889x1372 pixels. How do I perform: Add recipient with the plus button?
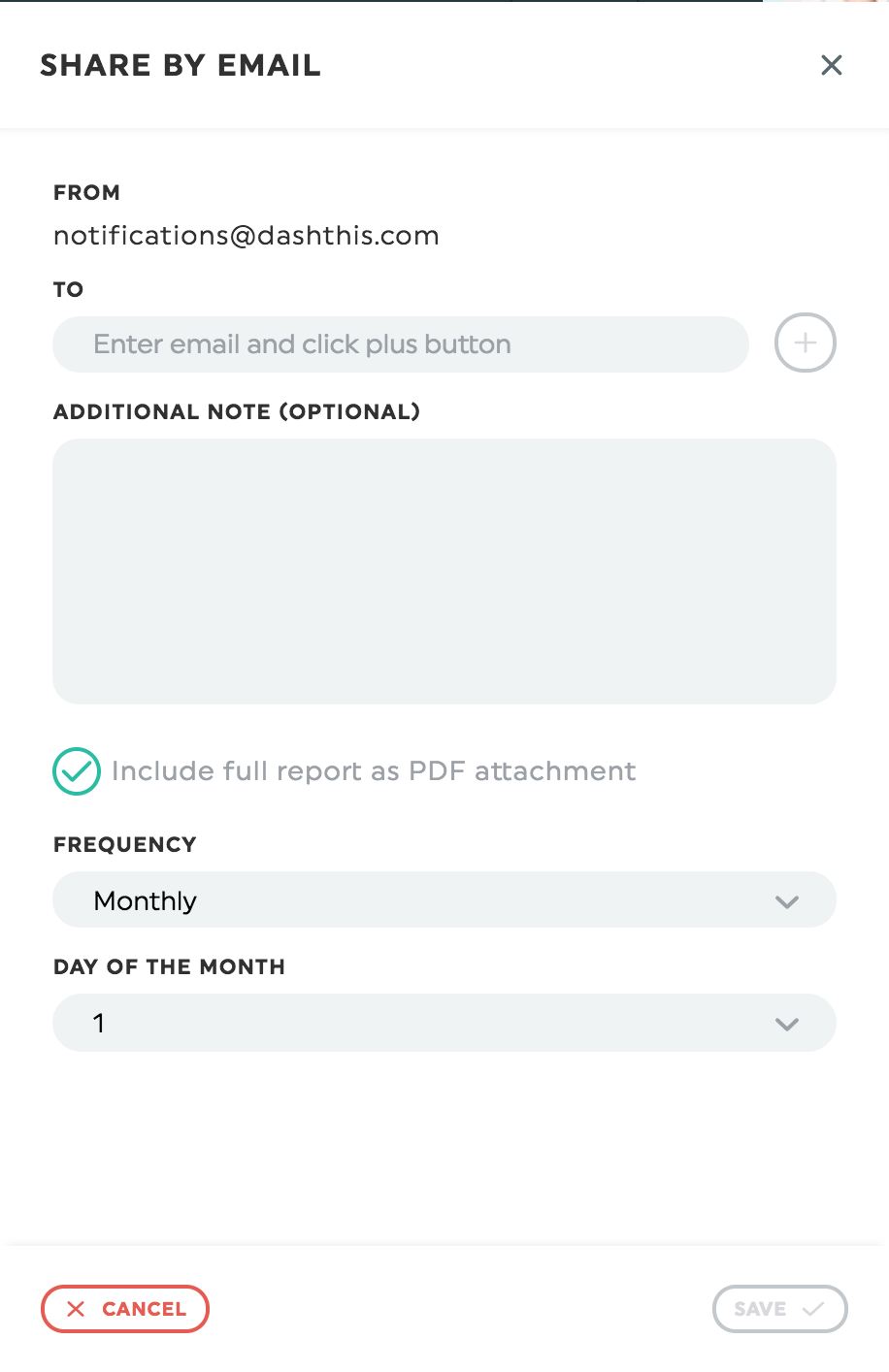pos(806,343)
